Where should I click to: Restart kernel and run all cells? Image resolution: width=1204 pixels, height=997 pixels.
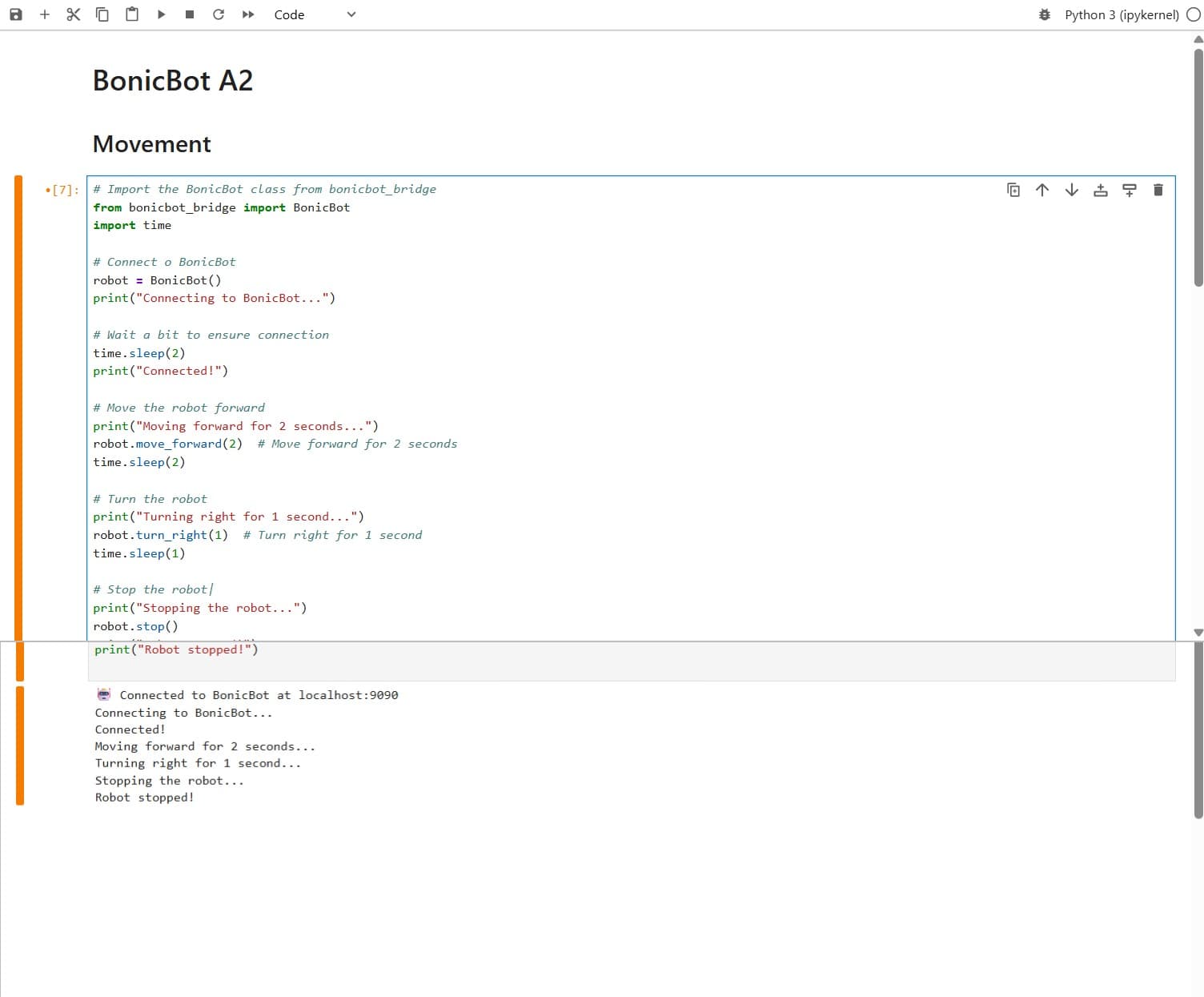248,14
